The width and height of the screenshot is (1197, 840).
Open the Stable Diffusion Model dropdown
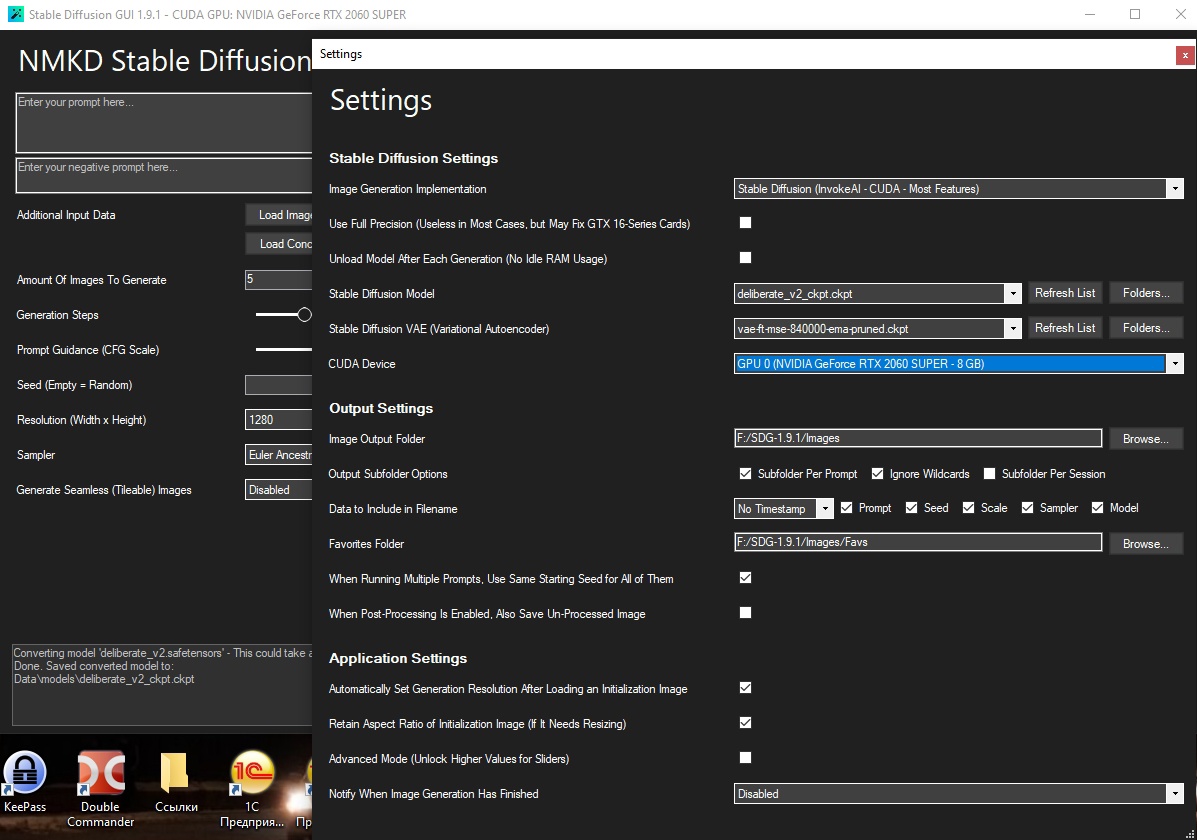click(x=1013, y=294)
